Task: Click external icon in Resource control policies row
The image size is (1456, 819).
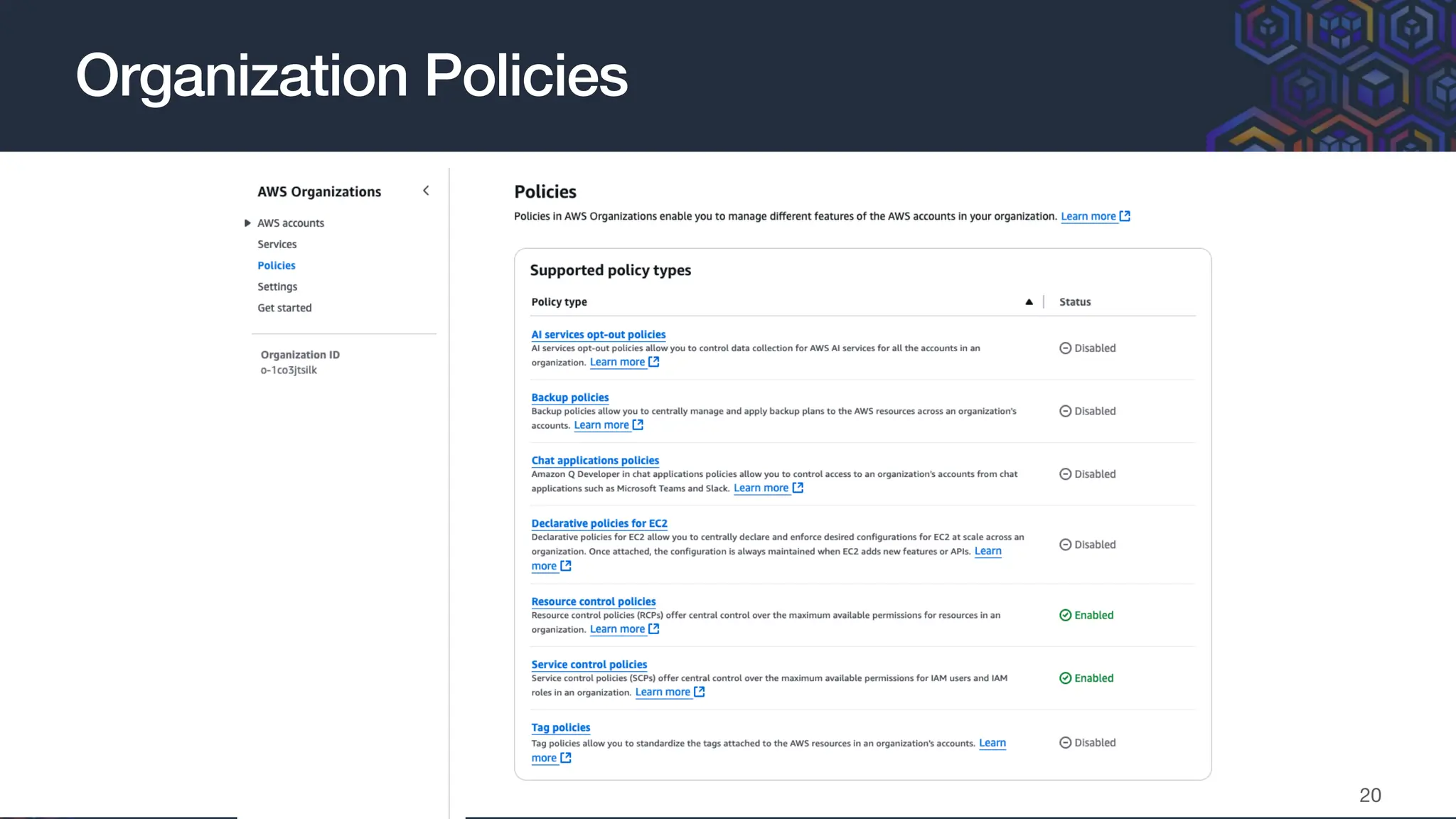Action: click(654, 629)
